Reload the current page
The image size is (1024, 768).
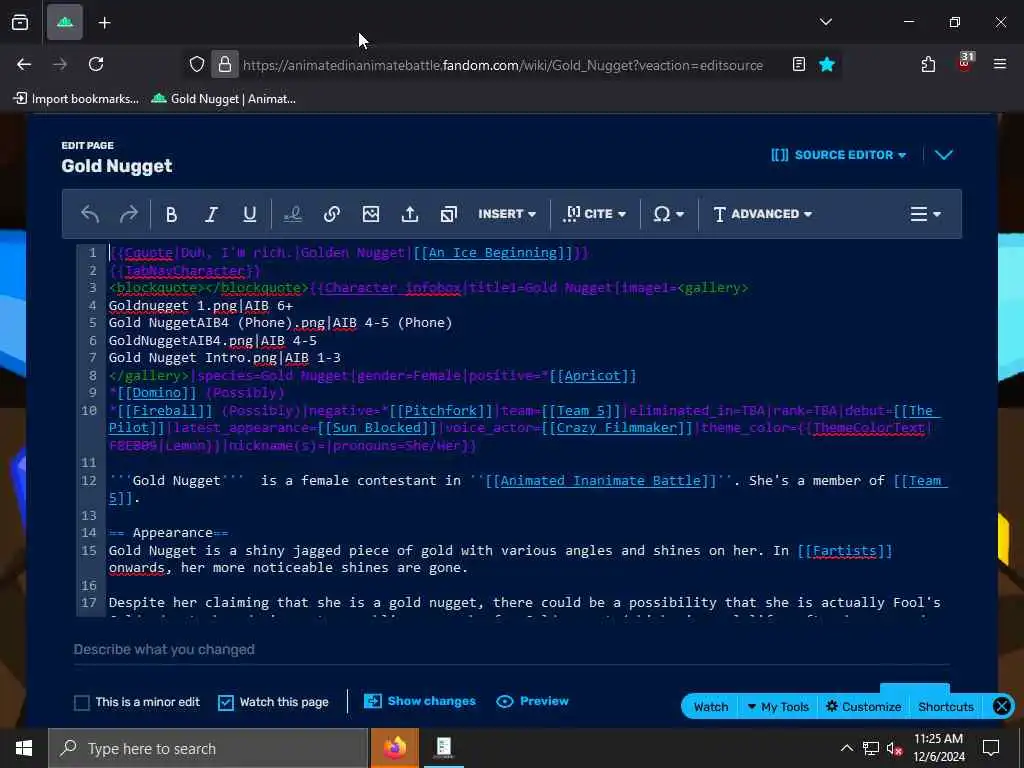tap(96, 64)
